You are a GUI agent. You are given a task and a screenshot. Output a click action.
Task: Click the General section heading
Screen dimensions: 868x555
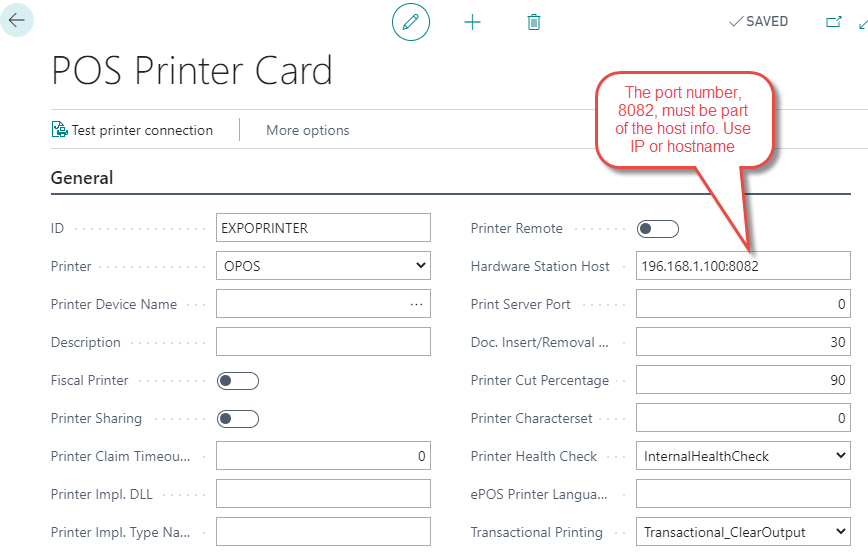82,178
